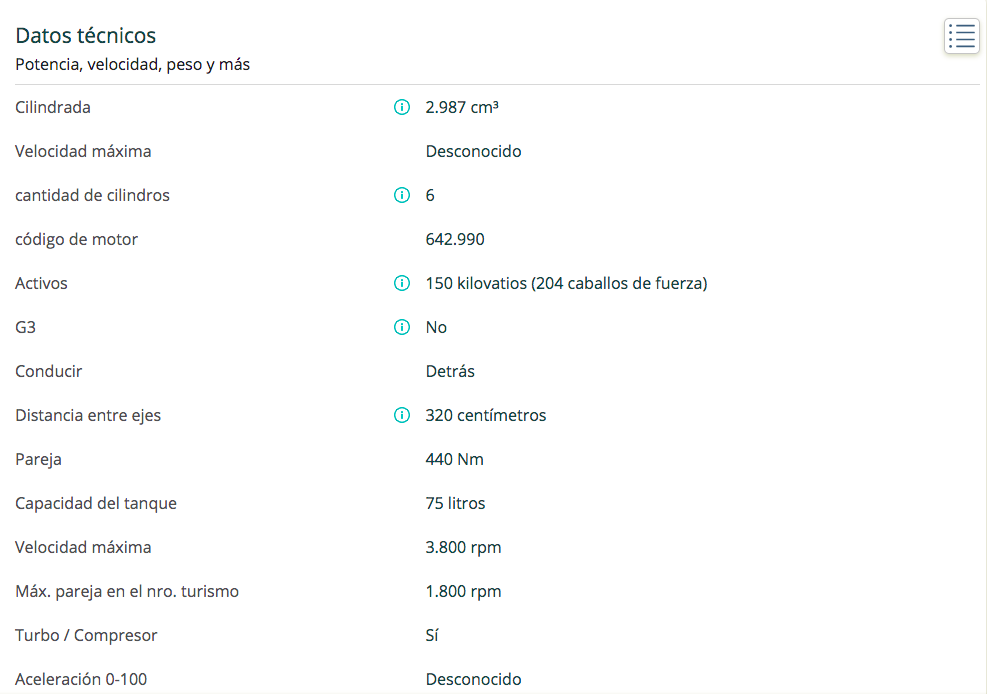
Task: Click info icon next to Cilindrada
Action: click(402, 107)
